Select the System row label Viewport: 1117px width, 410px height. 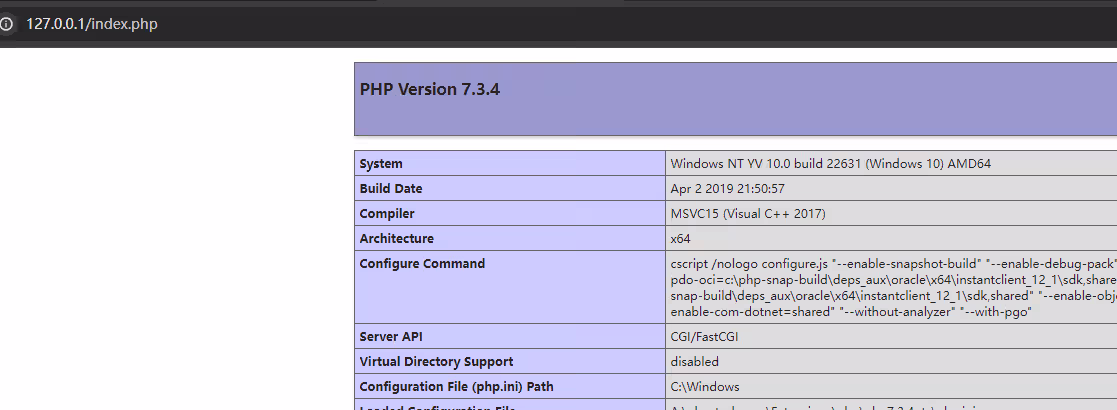click(x=381, y=164)
